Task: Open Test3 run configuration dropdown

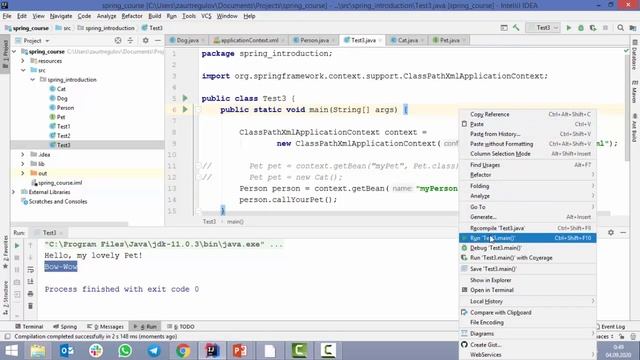Action: click(x=543, y=28)
